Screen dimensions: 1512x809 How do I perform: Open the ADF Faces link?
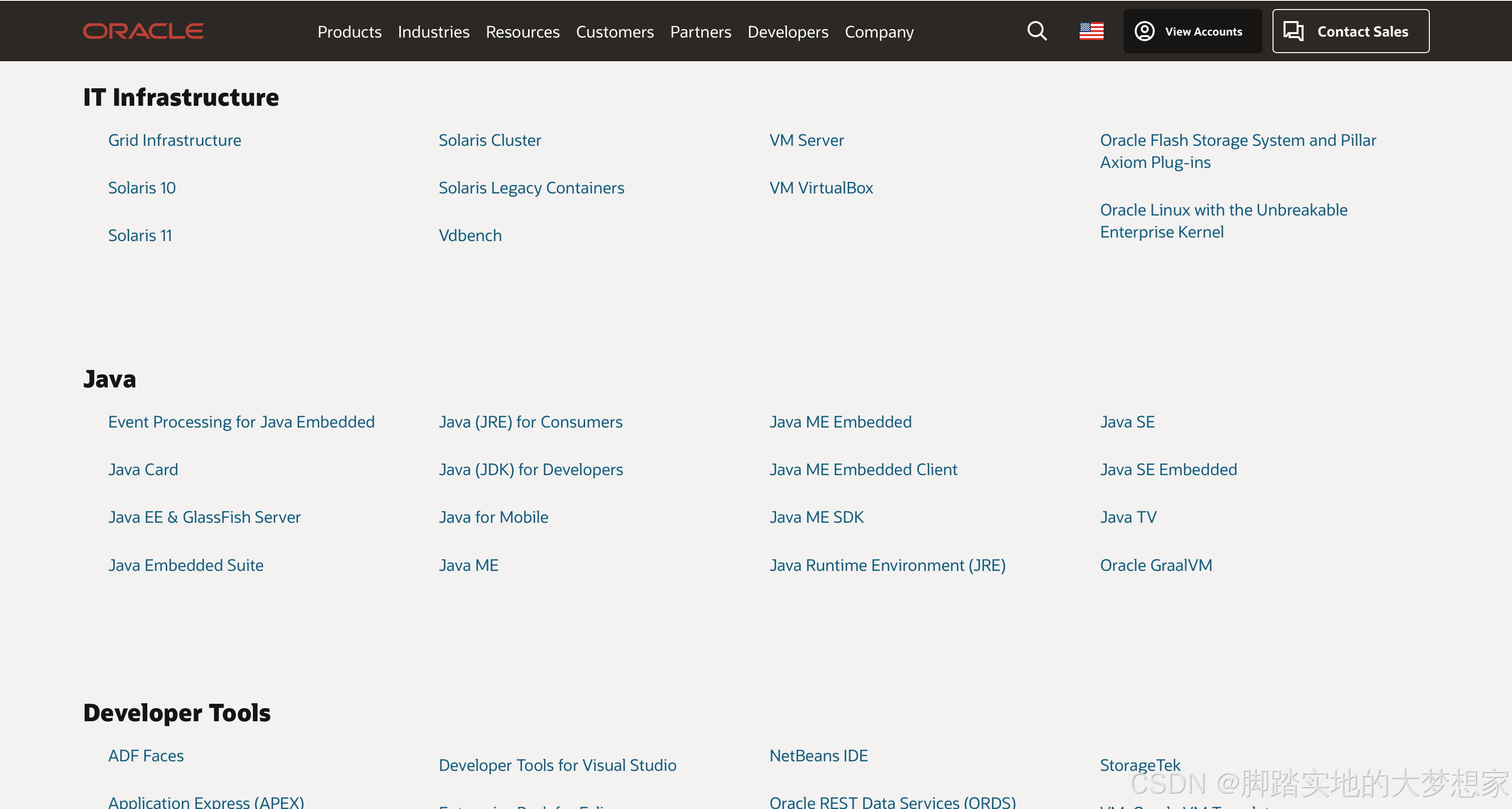pos(146,755)
